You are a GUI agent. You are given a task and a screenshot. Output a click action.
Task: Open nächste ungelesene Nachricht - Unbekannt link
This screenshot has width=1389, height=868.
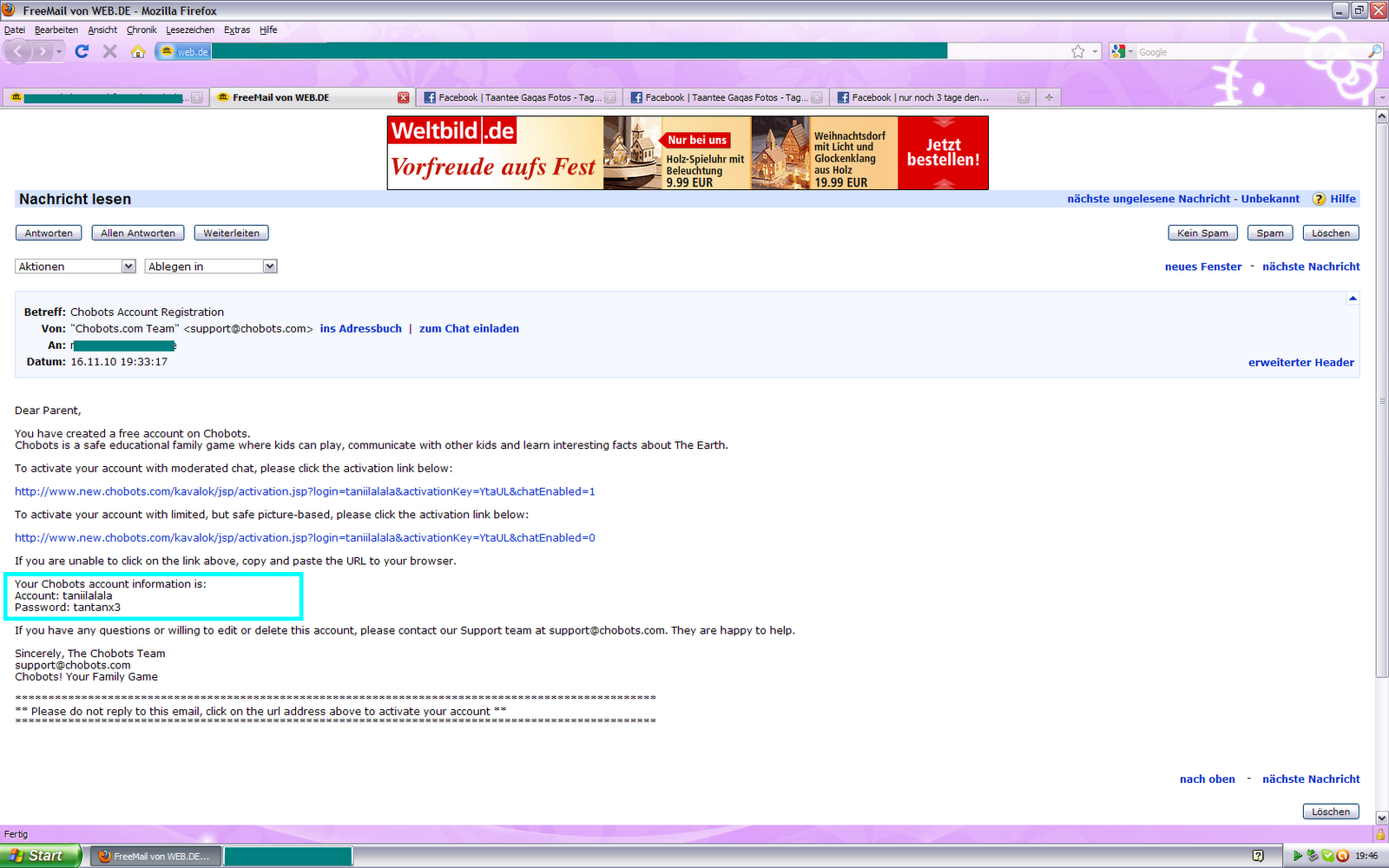click(x=1183, y=199)
